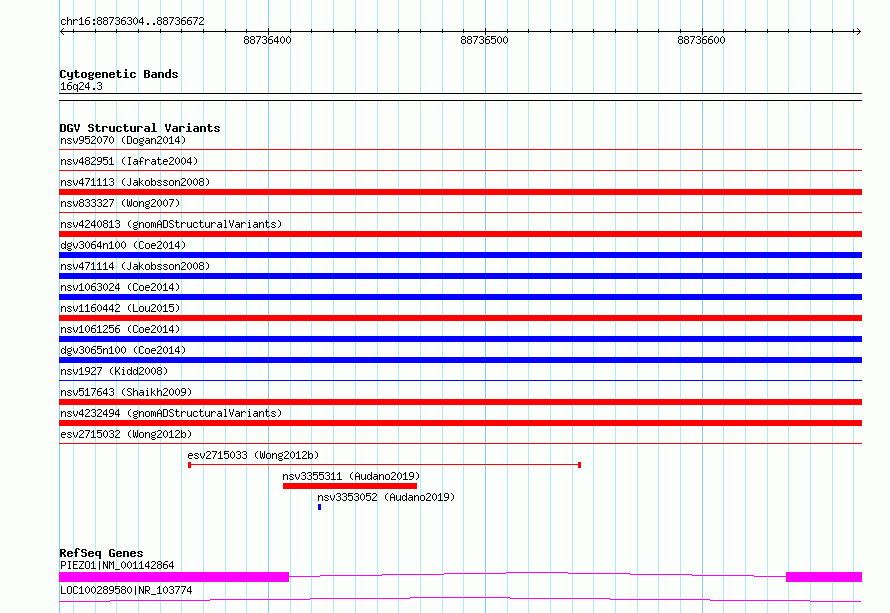890x613 pixels.
Task: Click the blue bar under nsv1061256
Action: pyautogui.click(x=460, y=339)
